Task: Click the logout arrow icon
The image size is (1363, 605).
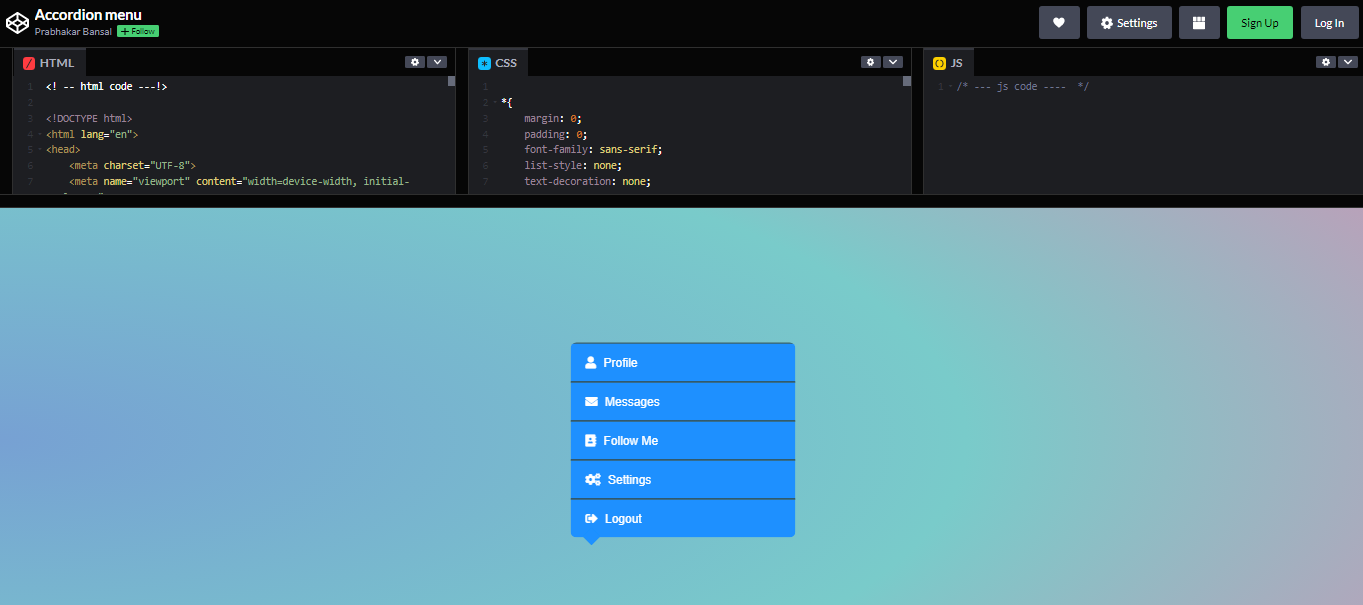Action: (x=591, y=518)
